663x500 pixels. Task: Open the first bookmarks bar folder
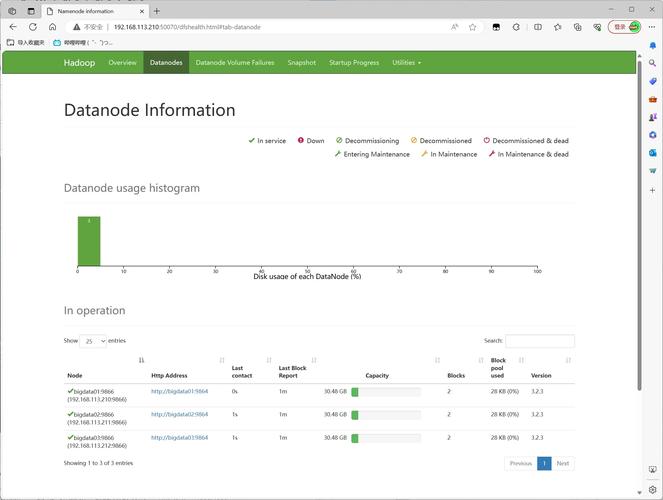26,43
